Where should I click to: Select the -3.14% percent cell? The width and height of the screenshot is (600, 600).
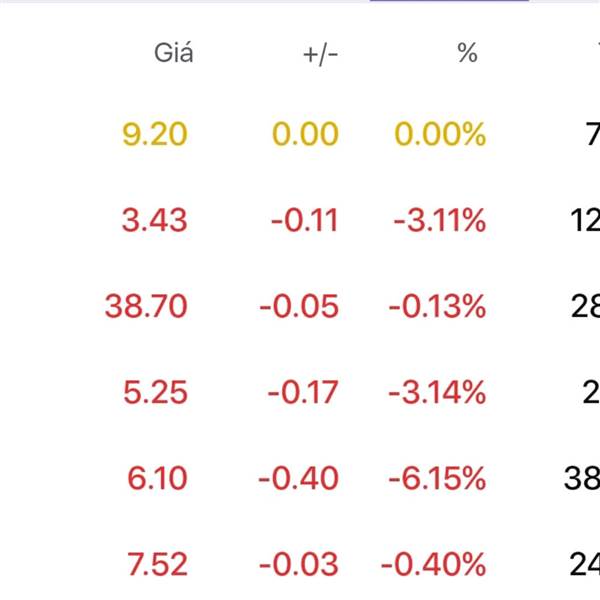437,392
